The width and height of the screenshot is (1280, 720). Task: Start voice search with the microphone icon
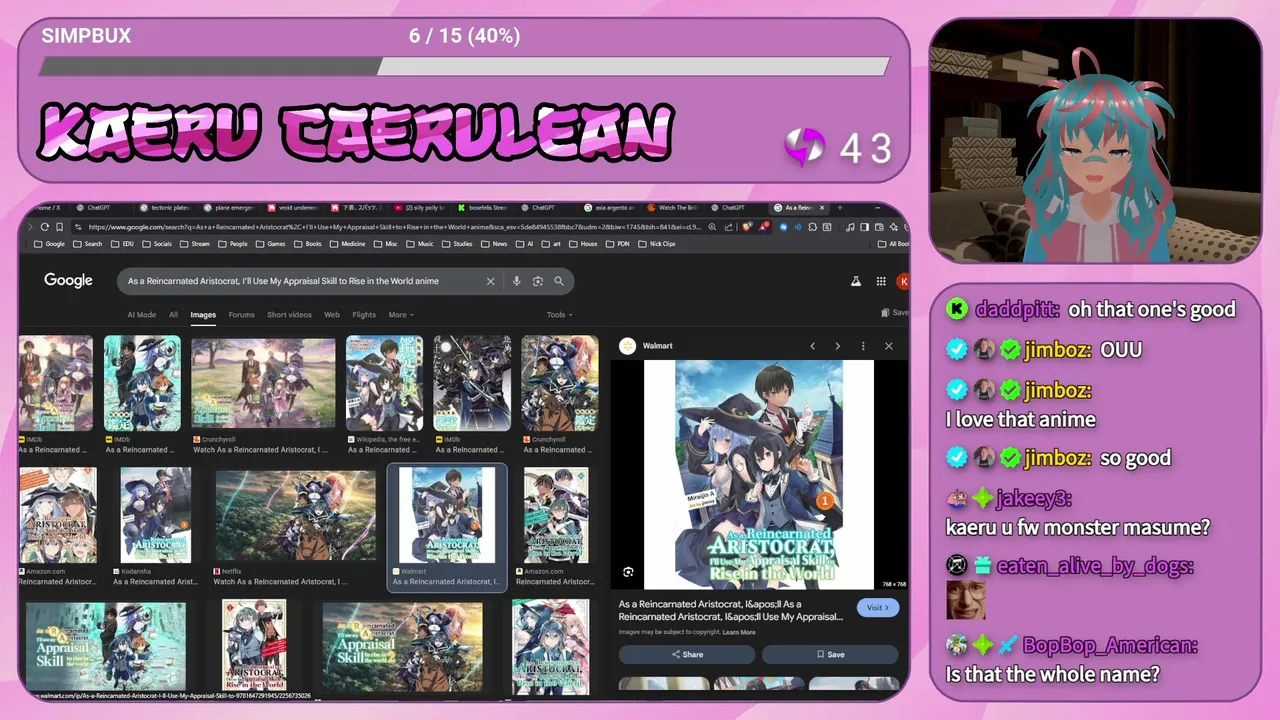pyautogui.click(x=517, y=281)
